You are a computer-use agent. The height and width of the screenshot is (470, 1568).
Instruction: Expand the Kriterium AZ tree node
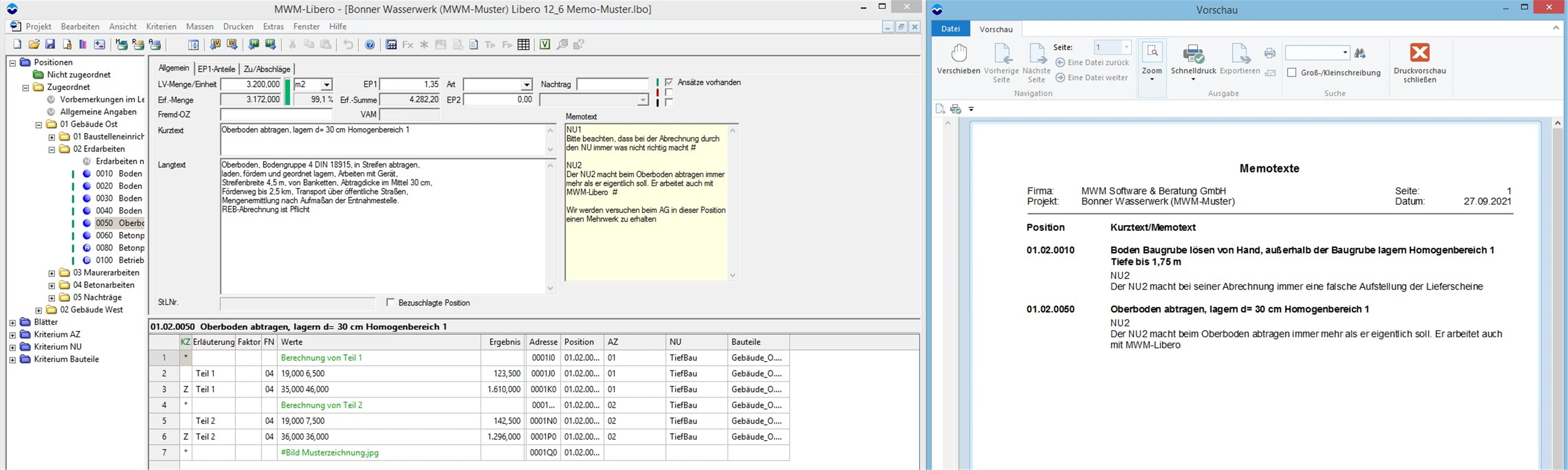(x=13, y=335)
